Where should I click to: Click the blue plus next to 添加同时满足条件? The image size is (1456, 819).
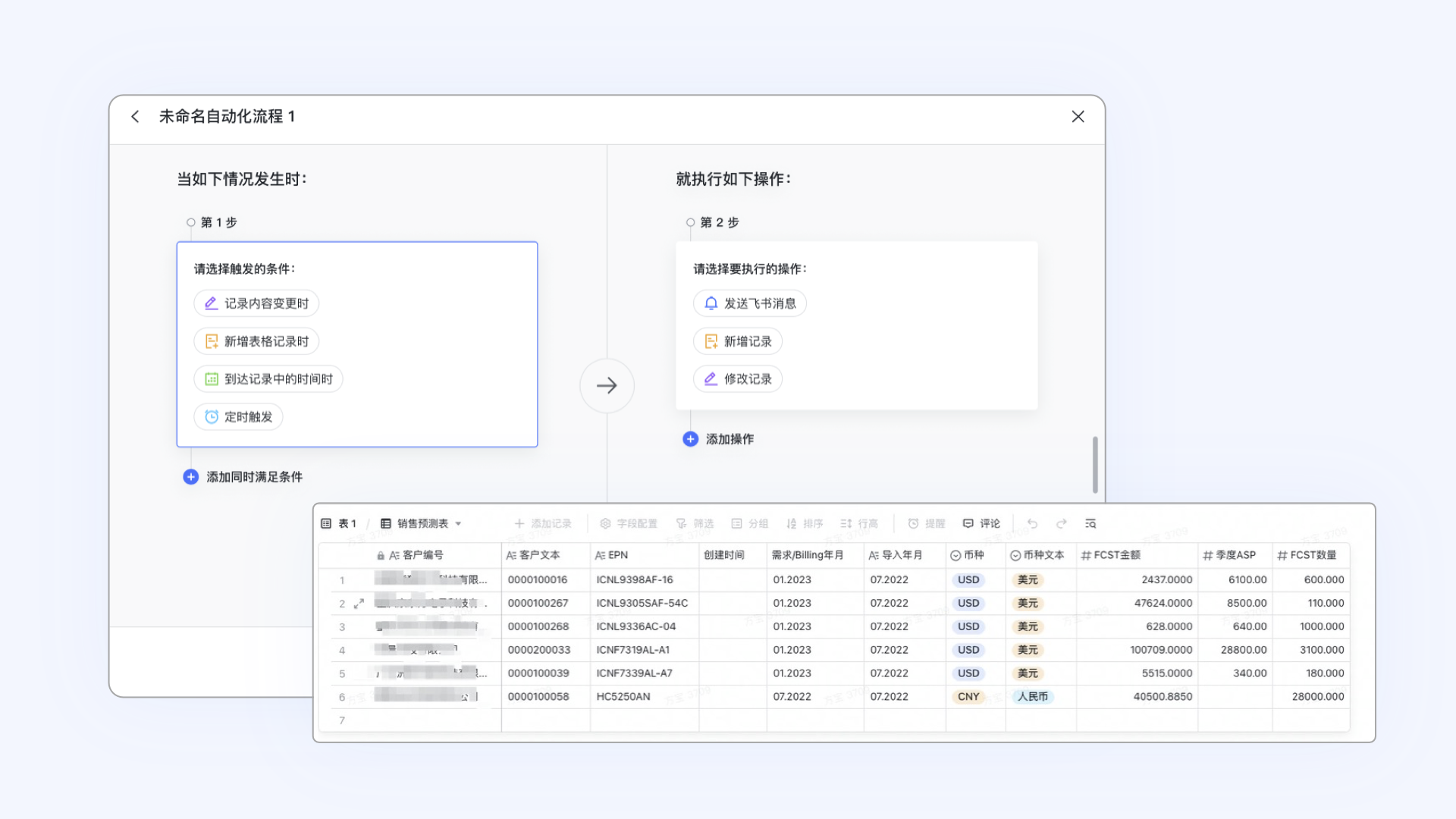[191, 477]
